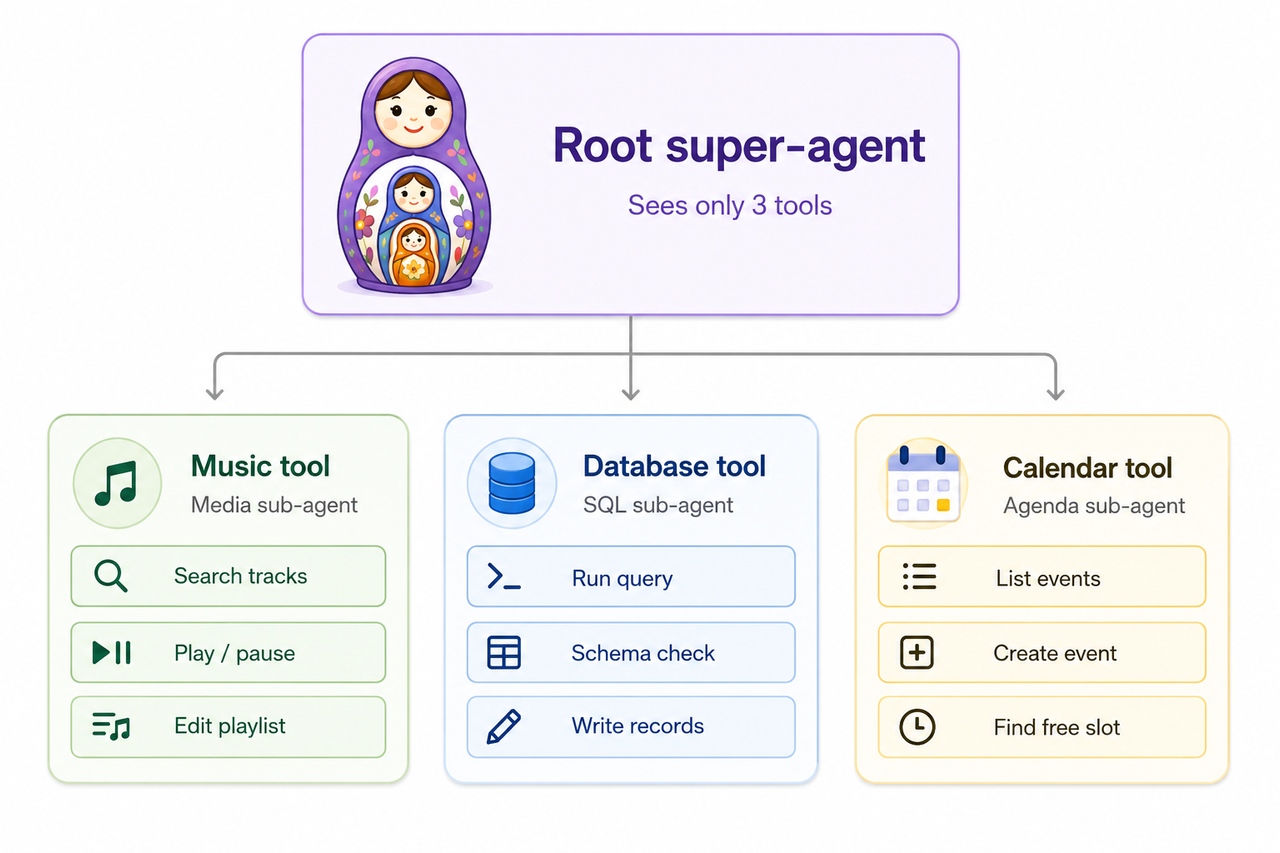Click the Create event plus icon
Screen dimensions: 1280x853
(918, 653)
